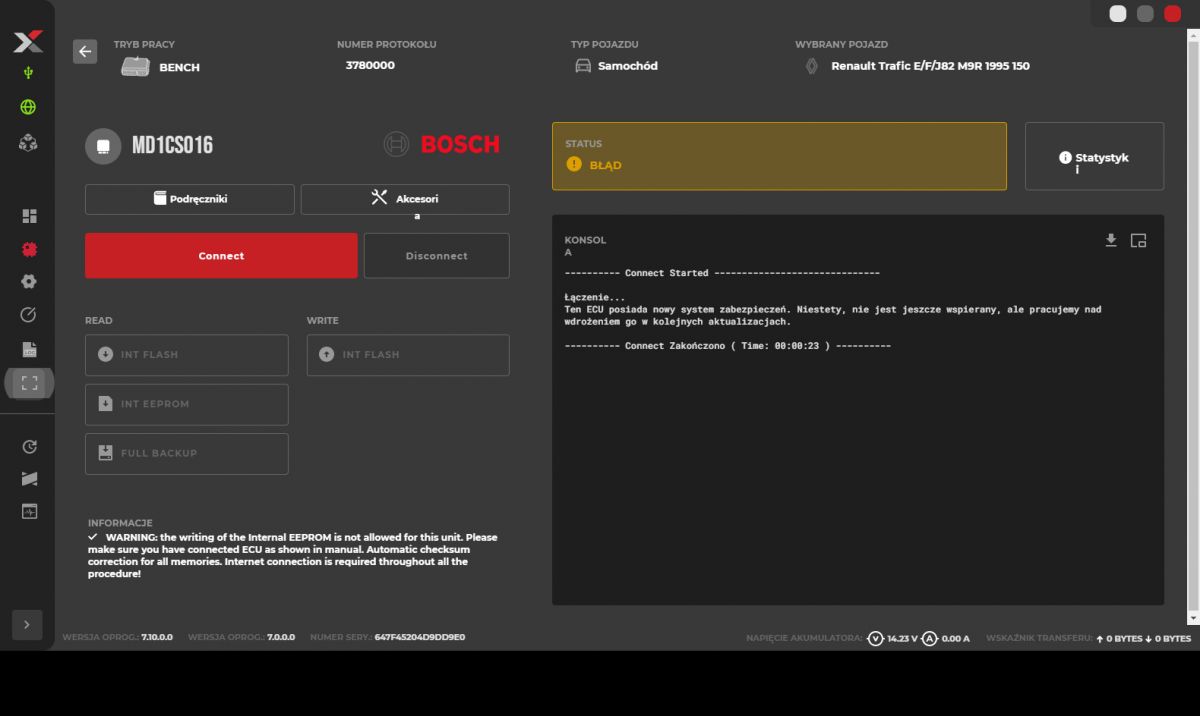This screenshot has width=1200, height=716.
Task: Open the Podręczniki manuals button
Action: click(x=190, y=199)
